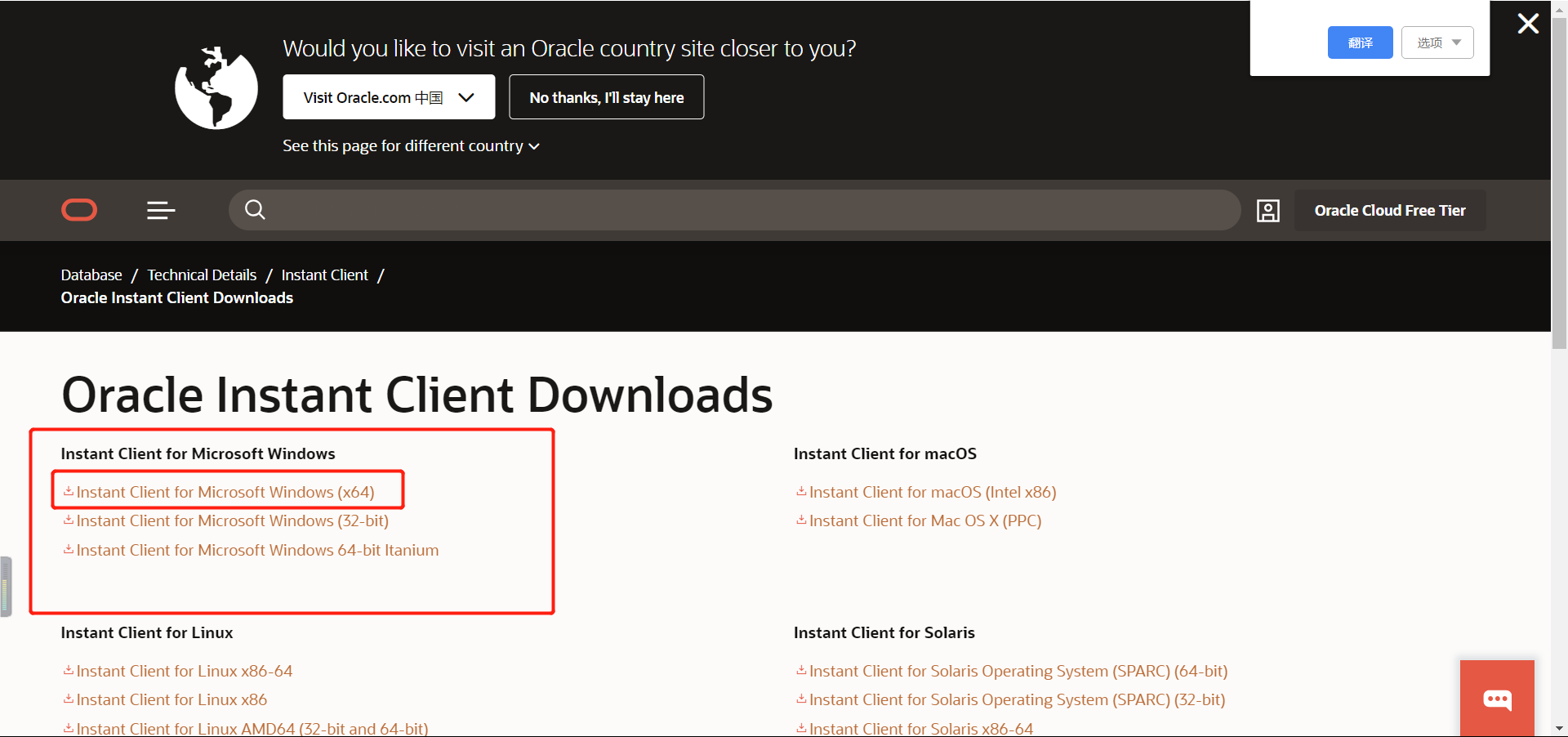Open Database breadcrumb link

pyautogui.click(x=91, y=275)
